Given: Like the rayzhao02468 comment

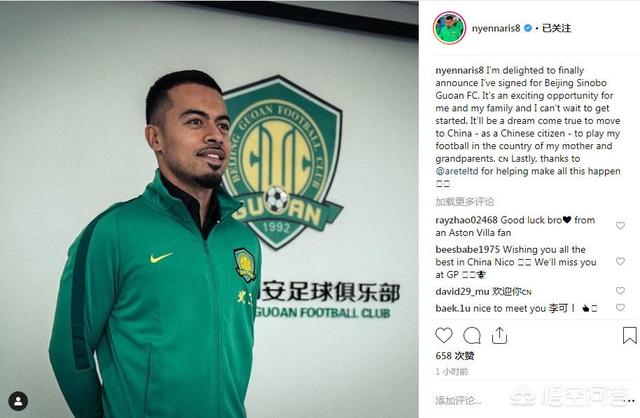Looking at the screenshot, I should coord(620,225).
